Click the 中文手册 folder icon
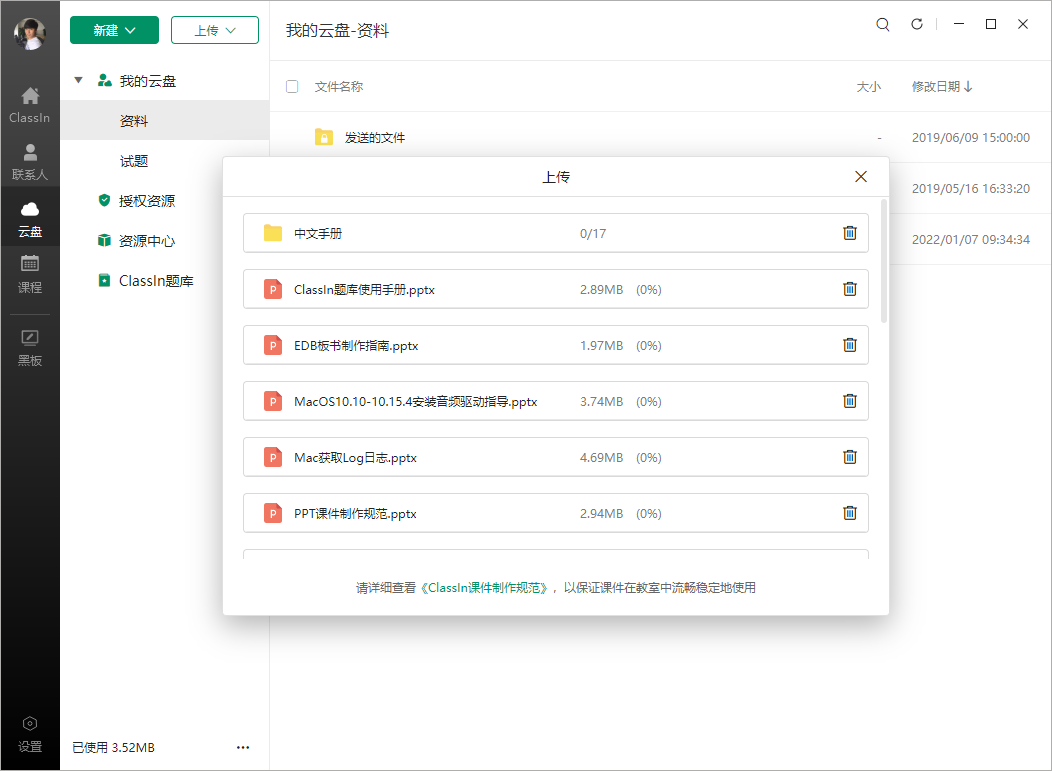 (273, 233)
